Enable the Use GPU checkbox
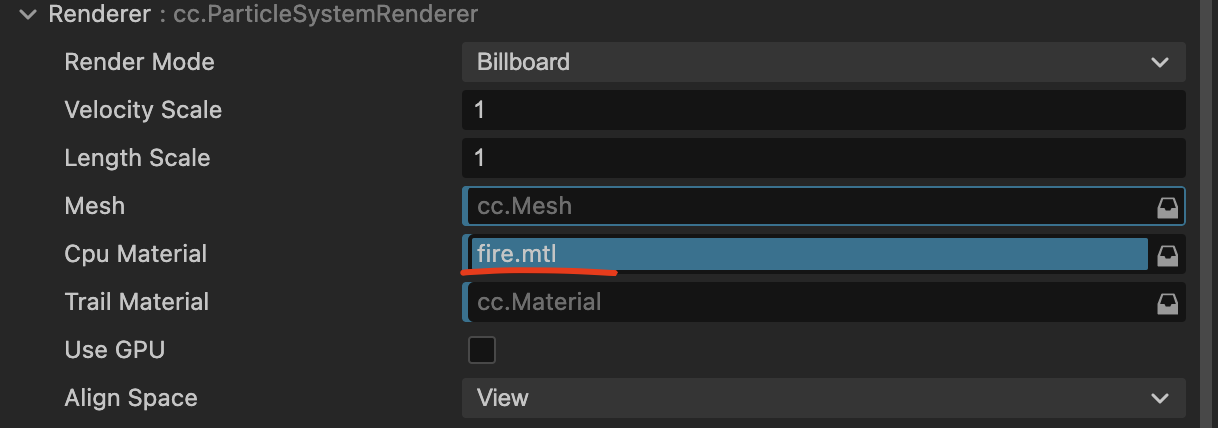Viewport: 1218px width, 428px height. click(482, 350)
